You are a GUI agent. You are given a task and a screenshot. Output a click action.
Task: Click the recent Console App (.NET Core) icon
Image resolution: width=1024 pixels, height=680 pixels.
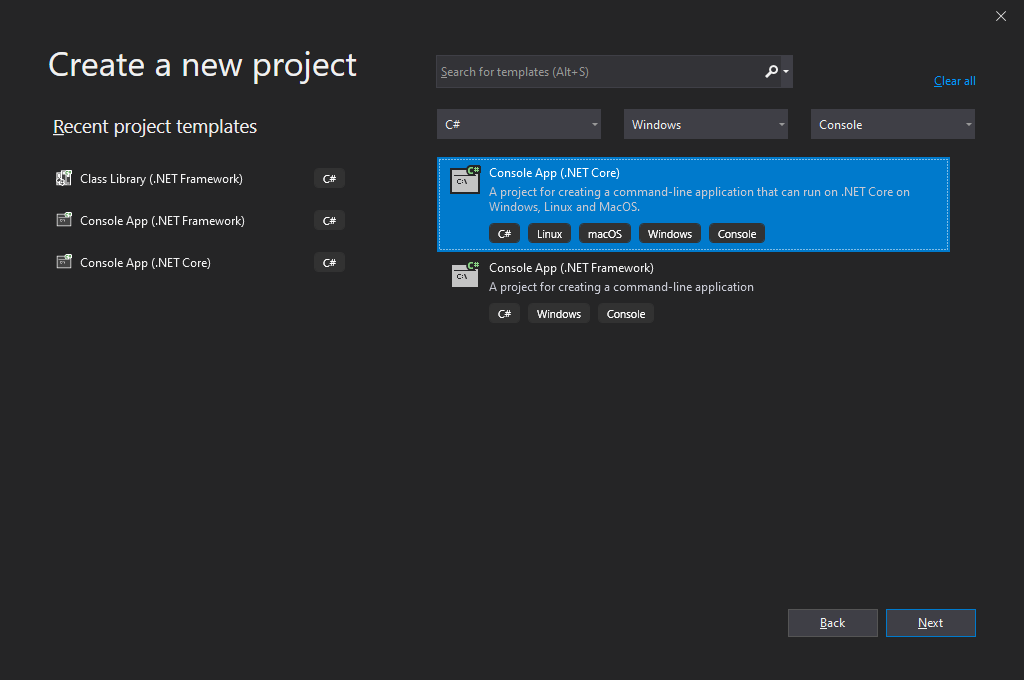(x=63, y=262)
